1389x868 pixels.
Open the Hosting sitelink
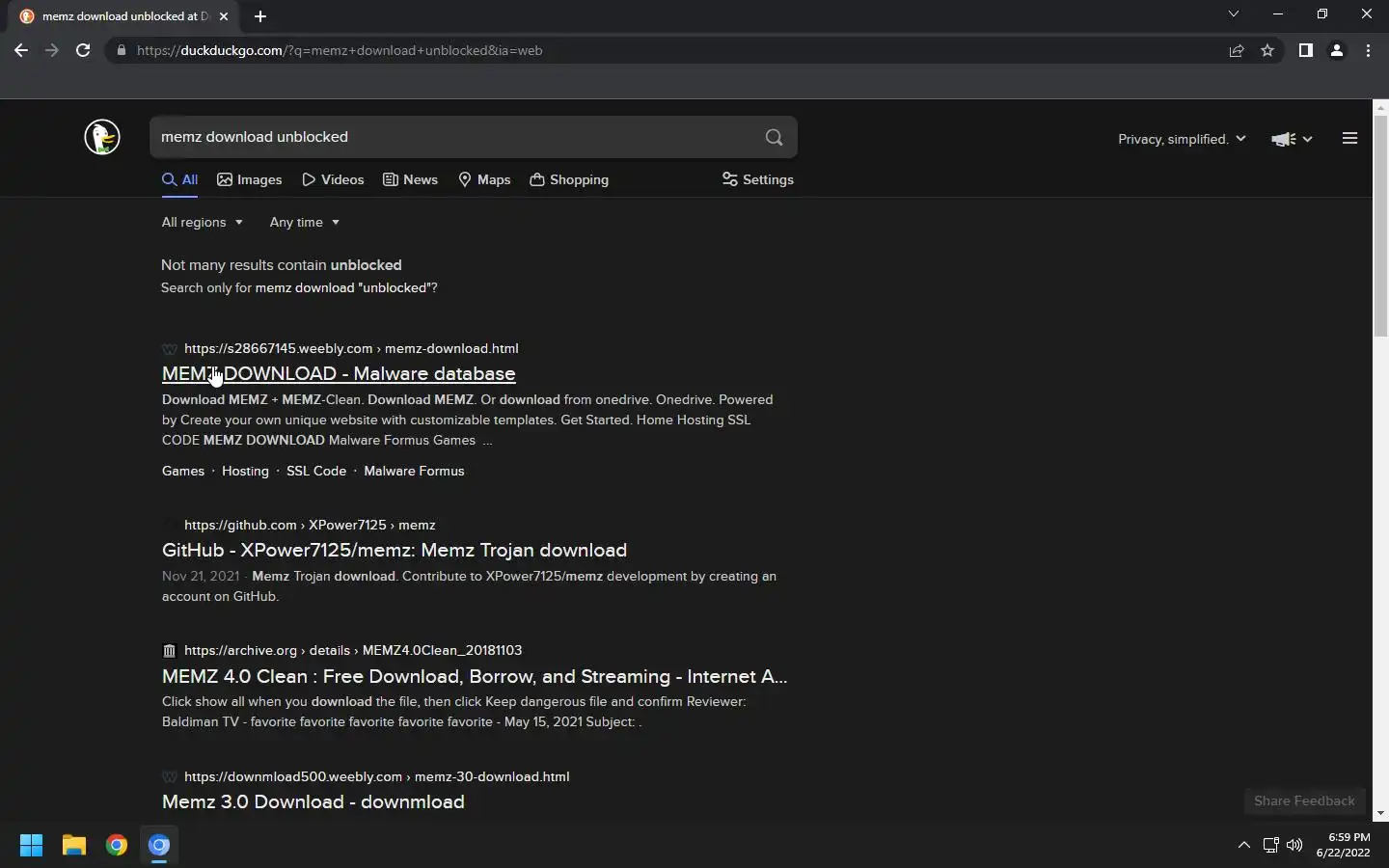(x=245, y=471)
